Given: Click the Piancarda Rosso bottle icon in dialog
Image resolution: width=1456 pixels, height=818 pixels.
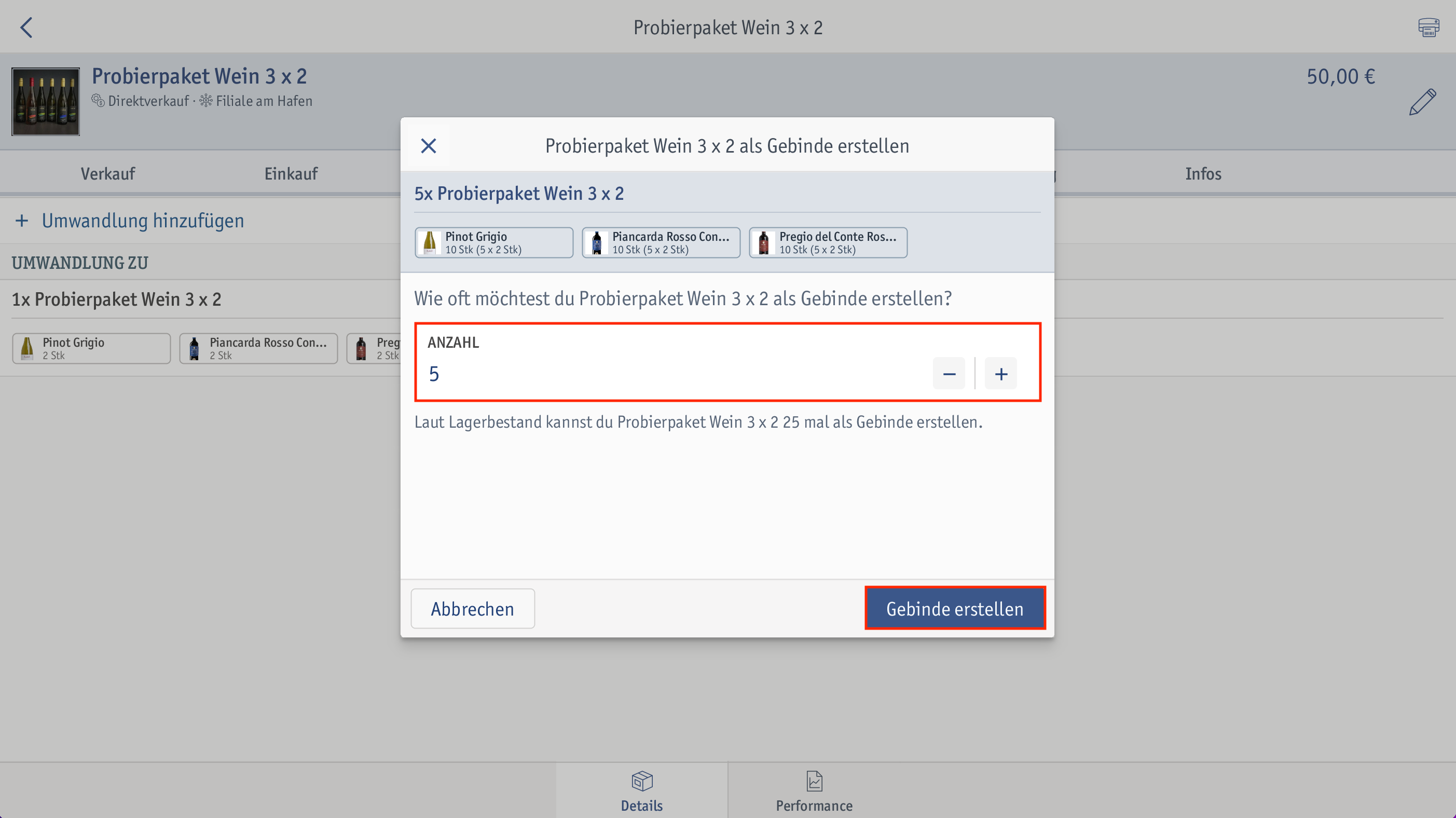Looking at the screenshot, I should pos(595,243).
